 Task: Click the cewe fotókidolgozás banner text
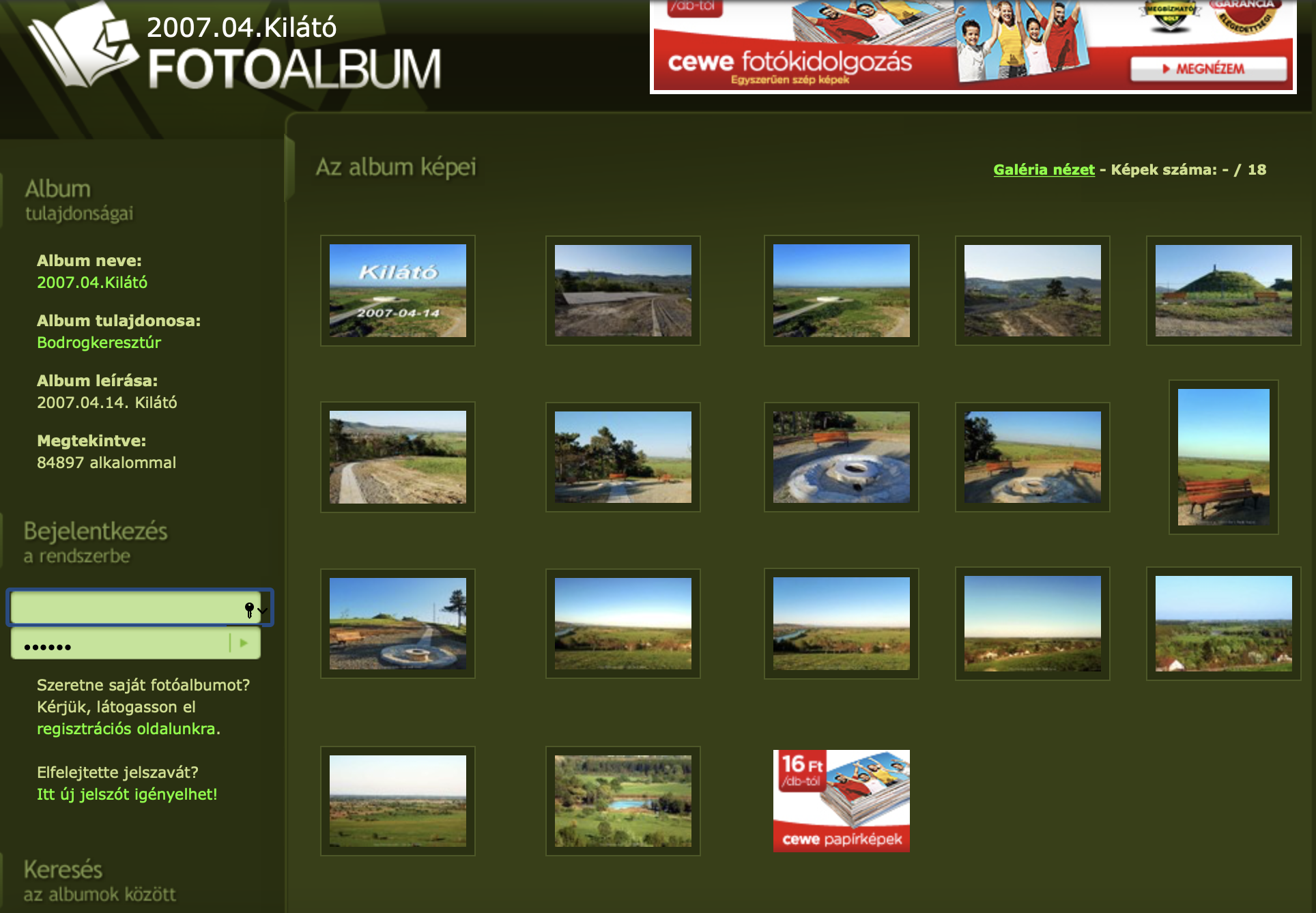coord(790,62)
